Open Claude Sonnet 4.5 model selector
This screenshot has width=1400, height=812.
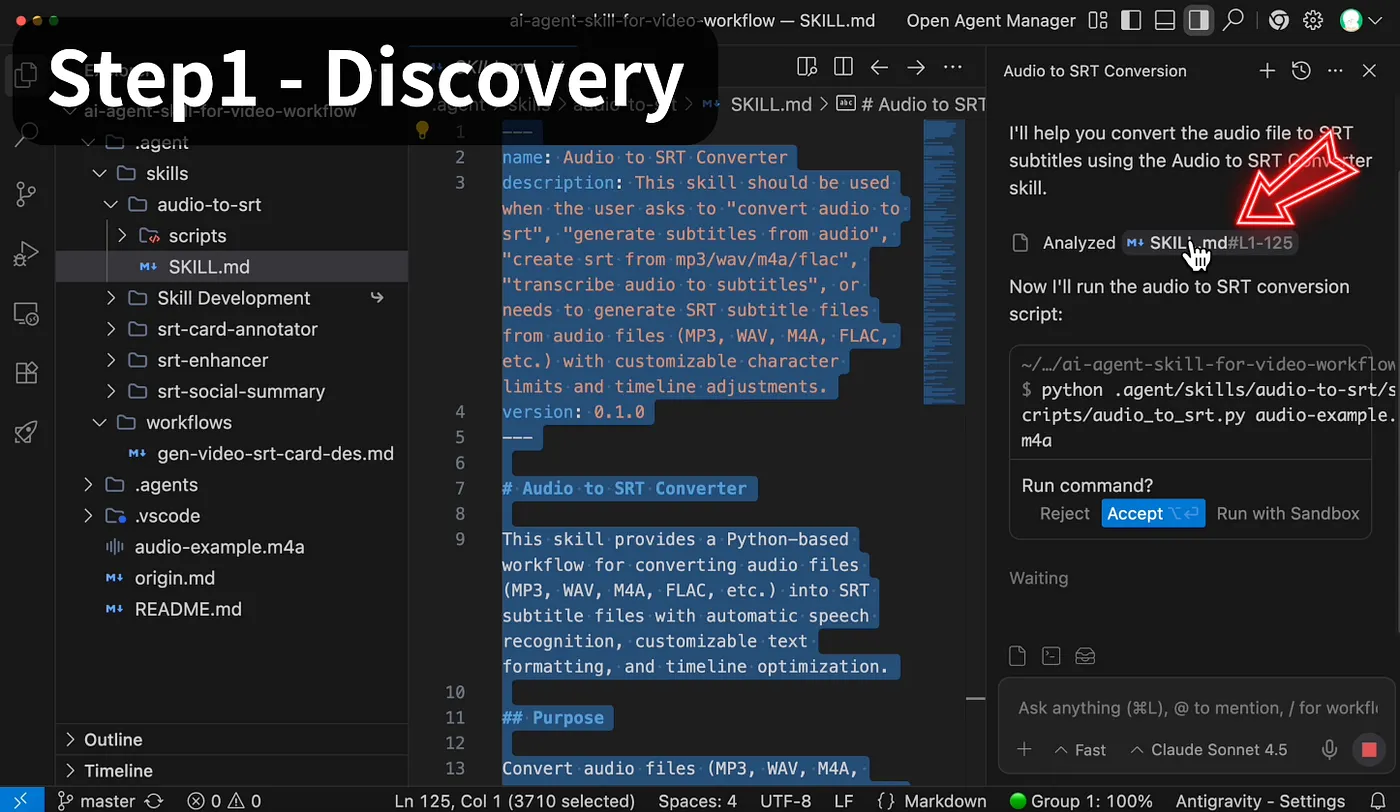pyautogui.click(x=1208, y=750)
